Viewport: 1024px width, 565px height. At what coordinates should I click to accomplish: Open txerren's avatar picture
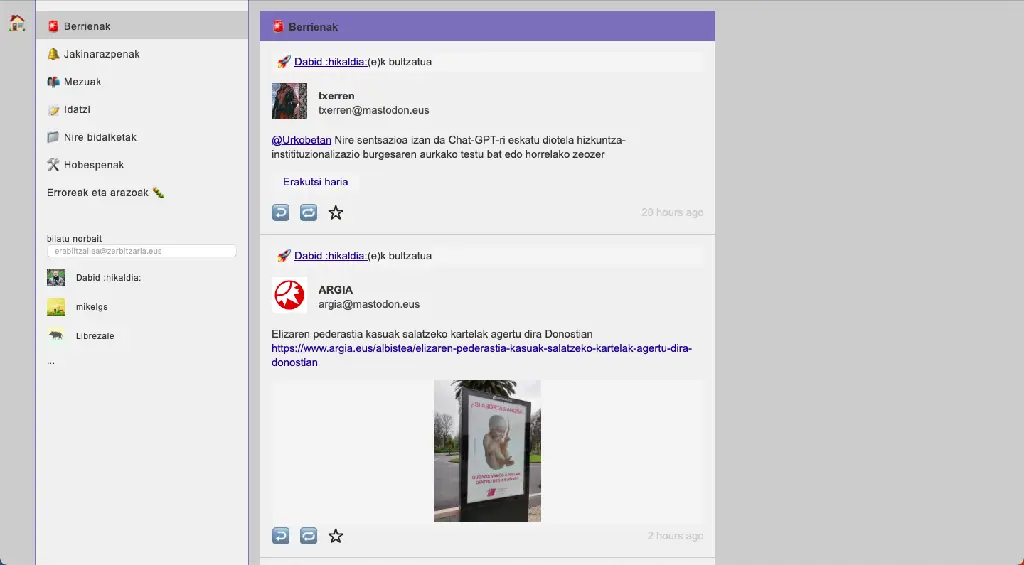click(289, 102)
